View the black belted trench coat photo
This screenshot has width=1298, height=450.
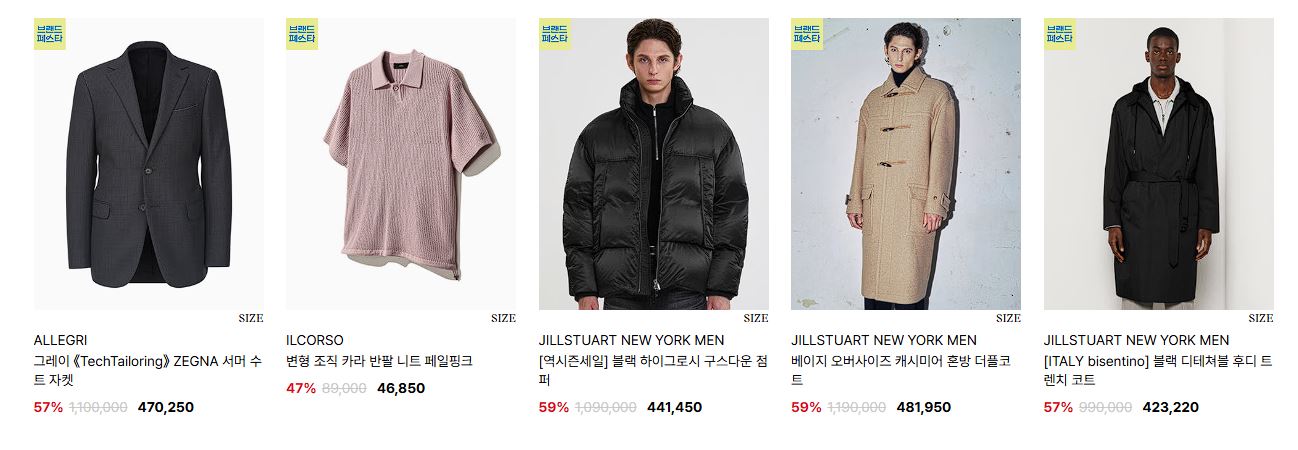click(1159, 164)
